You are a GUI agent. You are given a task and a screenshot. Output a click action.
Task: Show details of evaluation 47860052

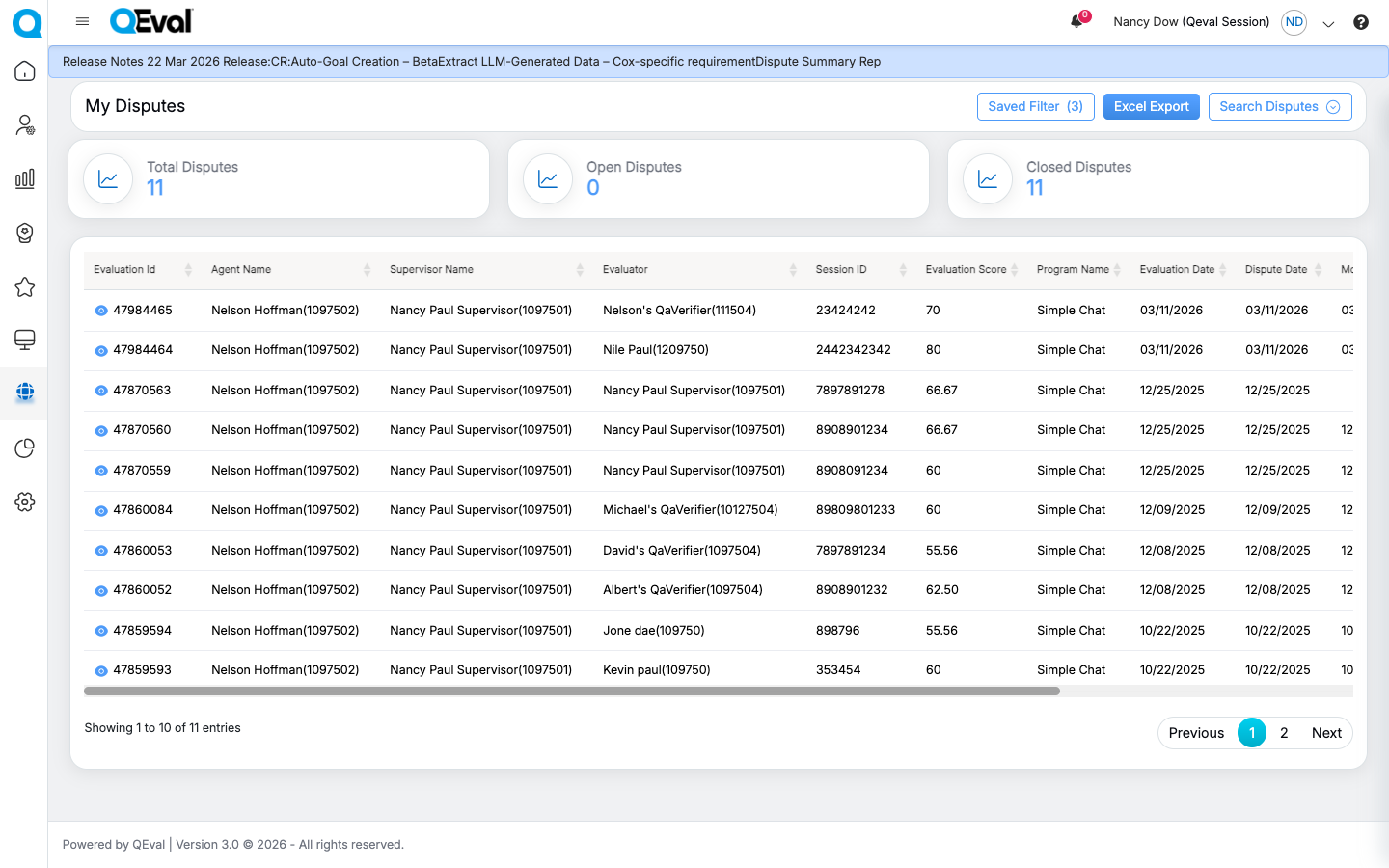pyautogui.click(x=101, y=590)
